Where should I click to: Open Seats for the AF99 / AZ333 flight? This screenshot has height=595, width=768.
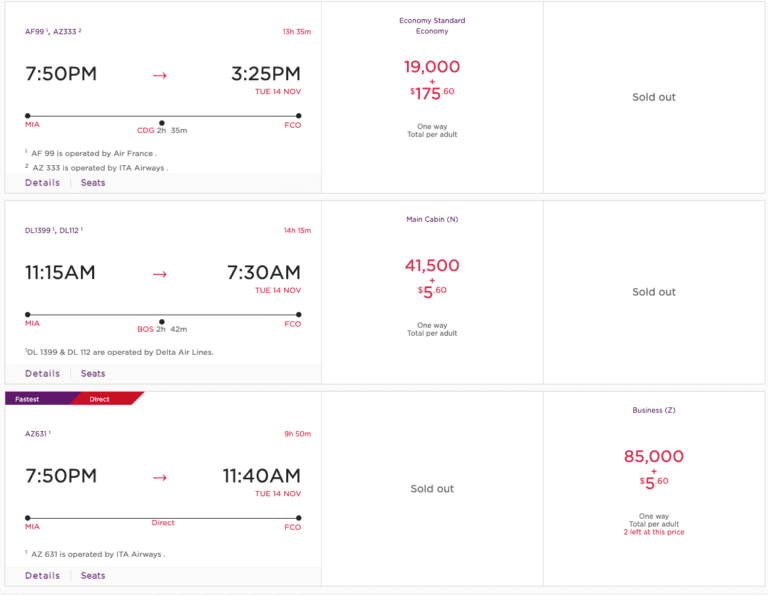(93, 183)
